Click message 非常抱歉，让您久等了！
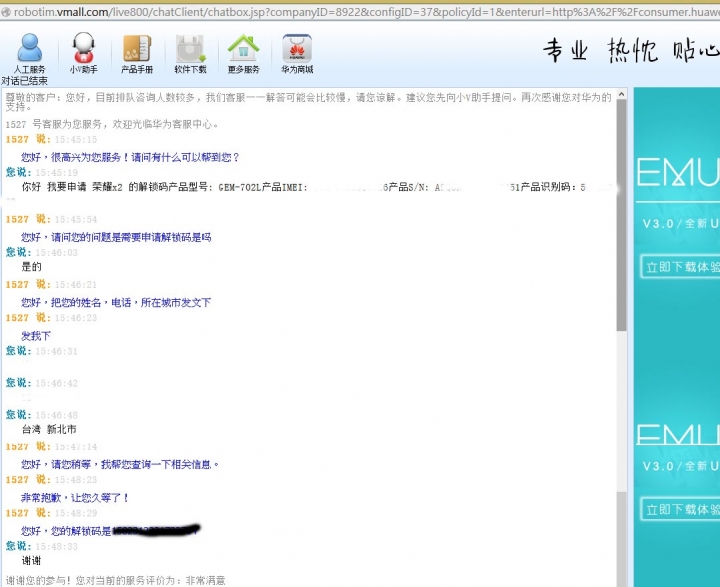The width and height of the screenshot is (720, 587). pyautogui.click(x=75, y=497)
